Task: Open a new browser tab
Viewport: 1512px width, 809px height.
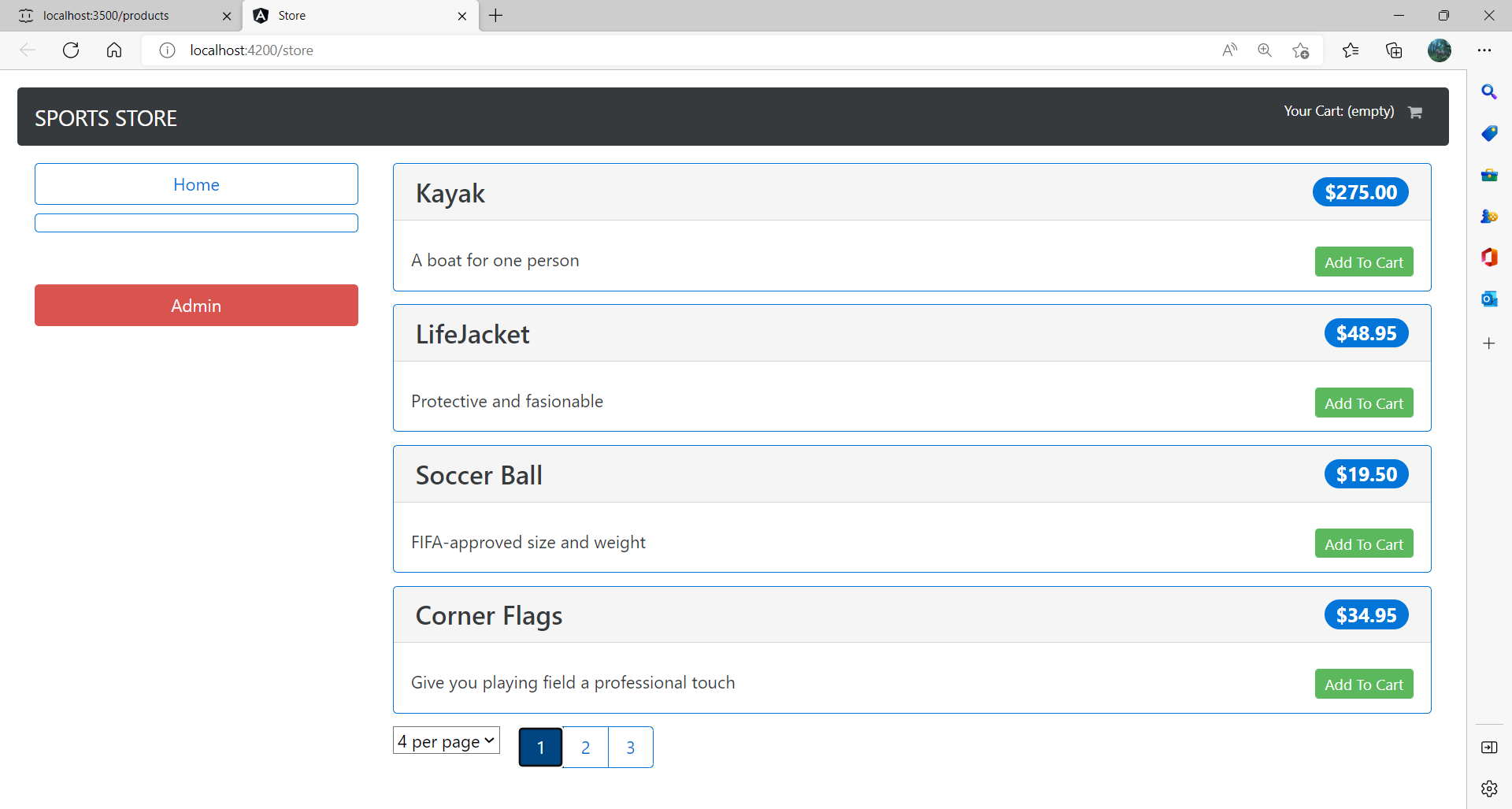Action: pyautogui.click(x=495, y=16)
